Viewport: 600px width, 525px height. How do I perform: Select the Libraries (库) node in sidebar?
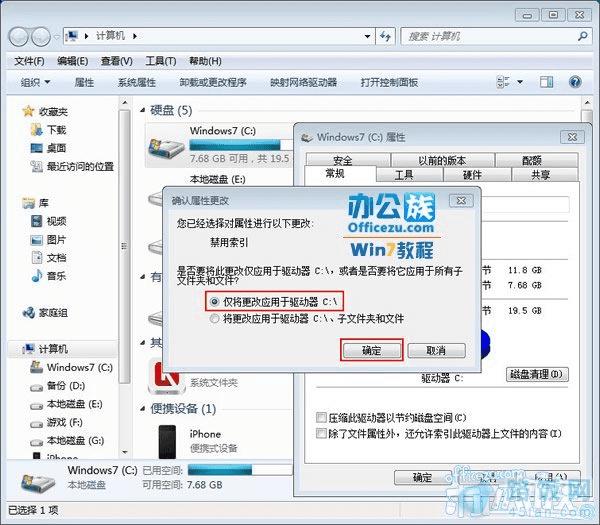coord(35,203)
